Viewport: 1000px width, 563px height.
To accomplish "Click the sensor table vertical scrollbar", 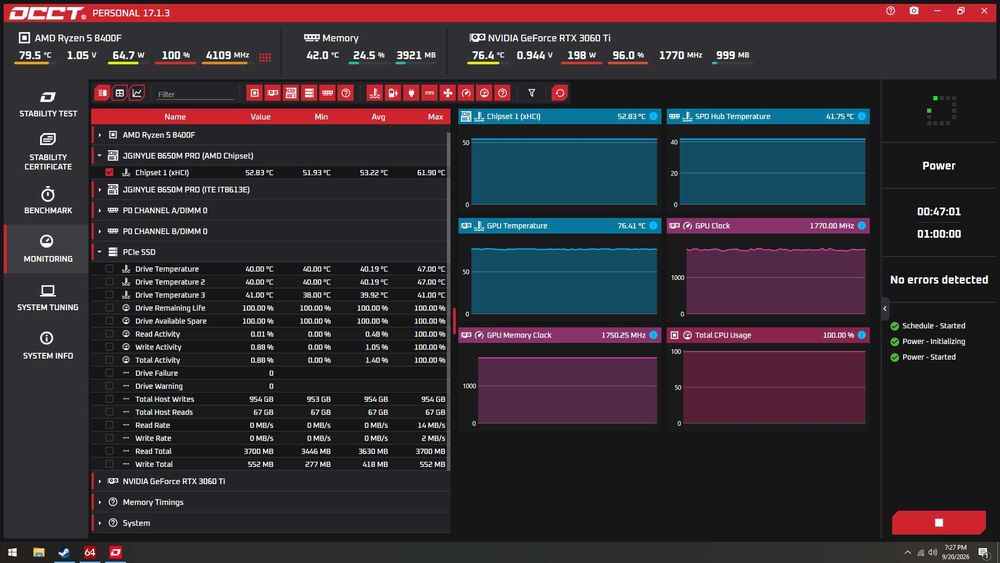I will pyautogui.click(x=448, y=300).
